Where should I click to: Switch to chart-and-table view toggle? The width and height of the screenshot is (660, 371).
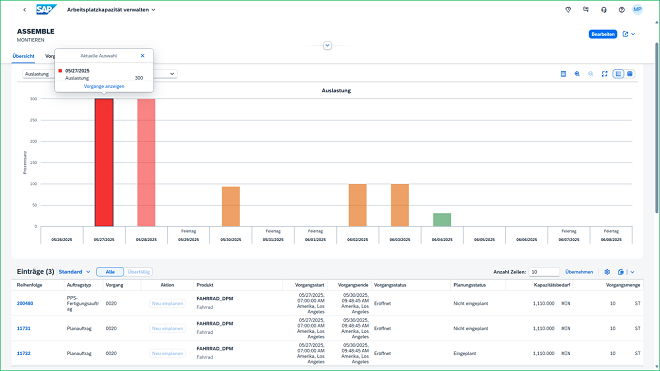(x=618, y=74)
